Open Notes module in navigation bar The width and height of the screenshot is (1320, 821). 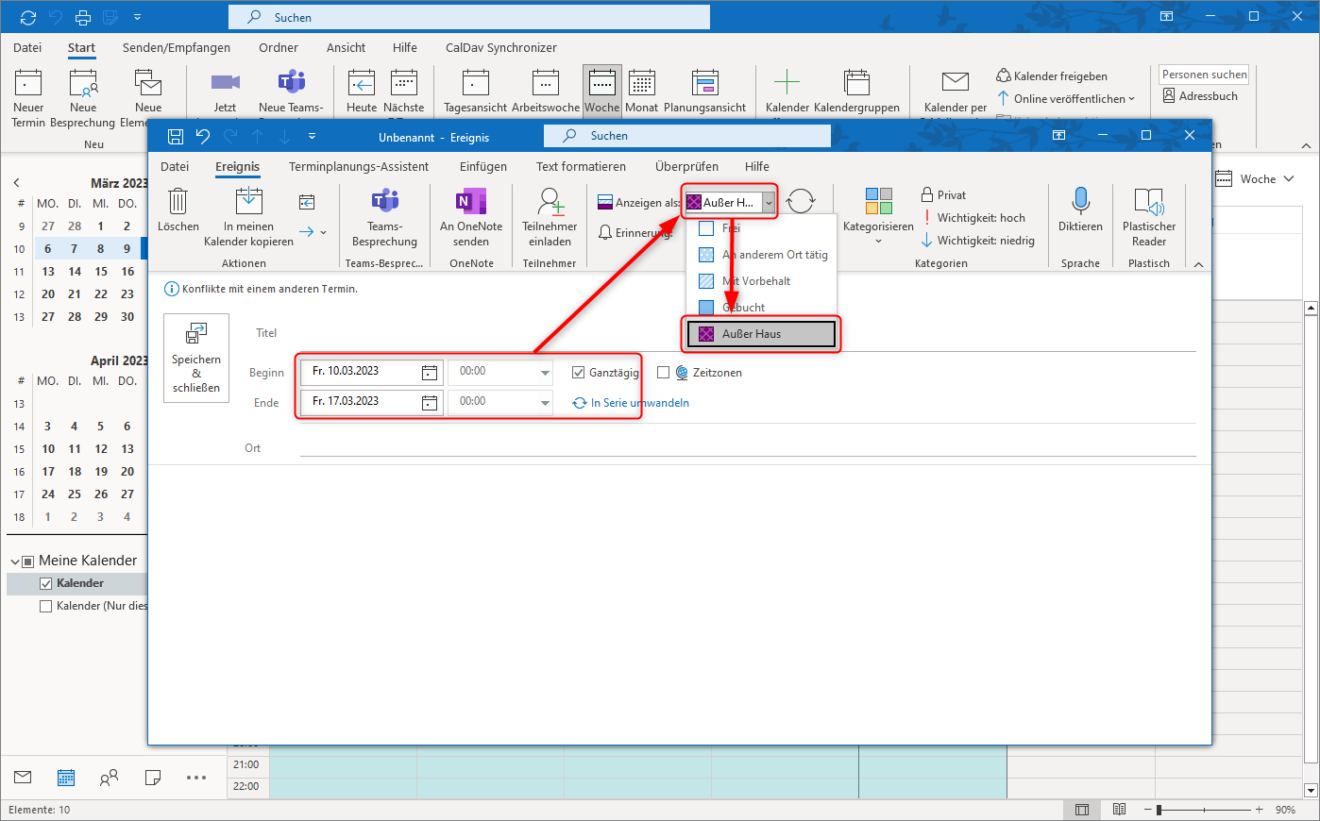[x=153, y=777]
